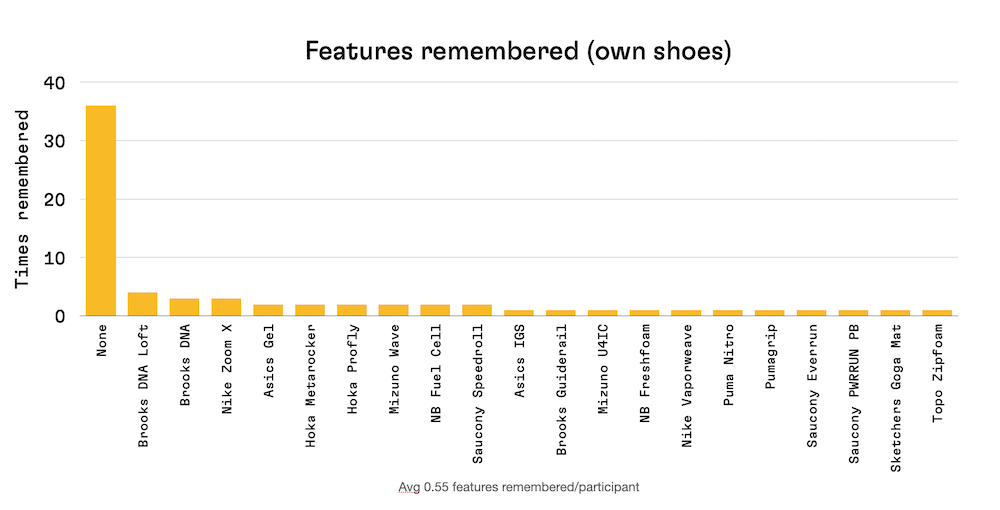Viewport: 1000px width, 510px height.
Task: Click the Brooks DNA bar
Action: coord(184,307)
